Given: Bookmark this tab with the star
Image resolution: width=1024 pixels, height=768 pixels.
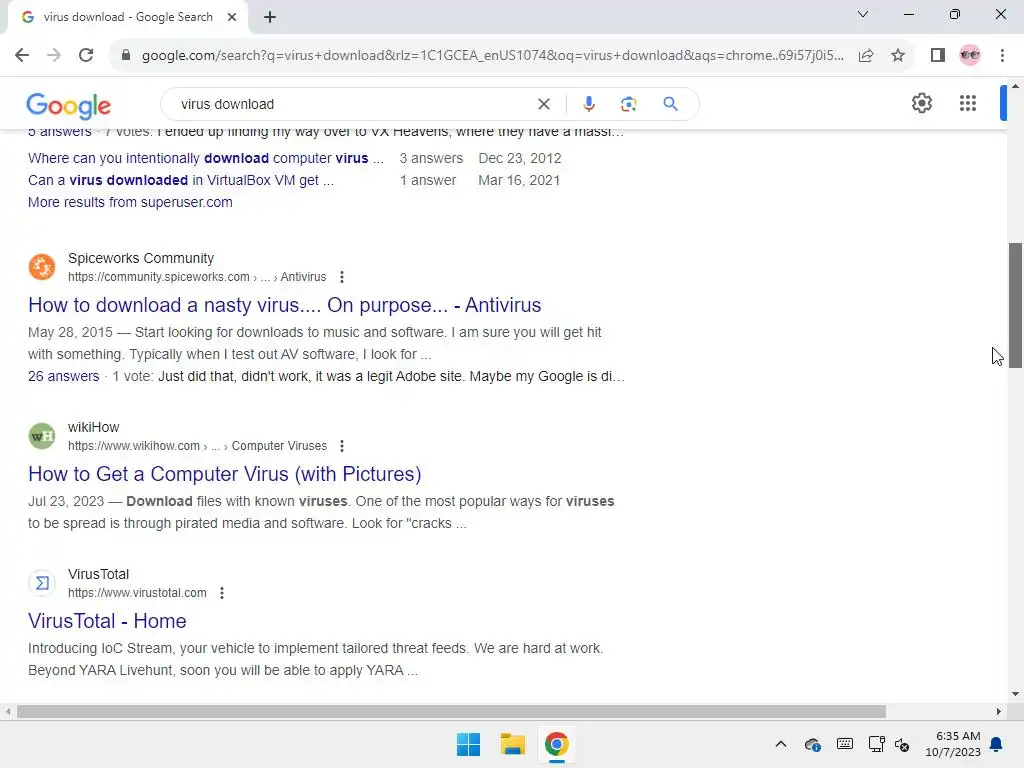Looking at the screenshot, I should pyautogui.click(x=898, y=55).
